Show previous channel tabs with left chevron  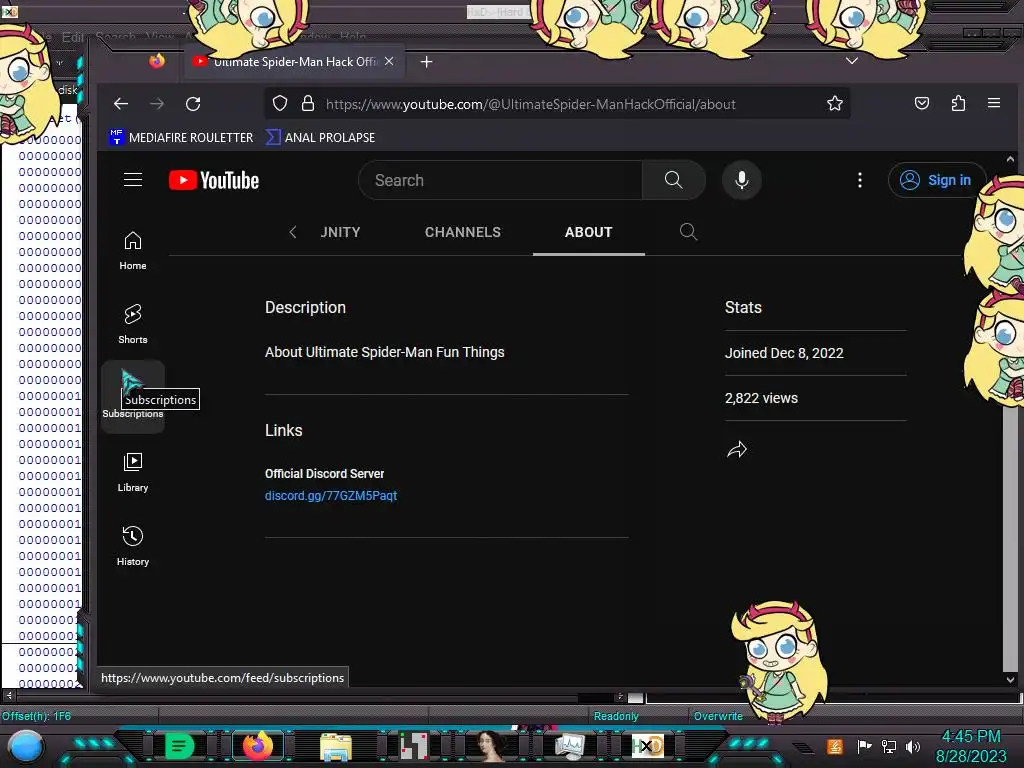click(x=293, y=232)
